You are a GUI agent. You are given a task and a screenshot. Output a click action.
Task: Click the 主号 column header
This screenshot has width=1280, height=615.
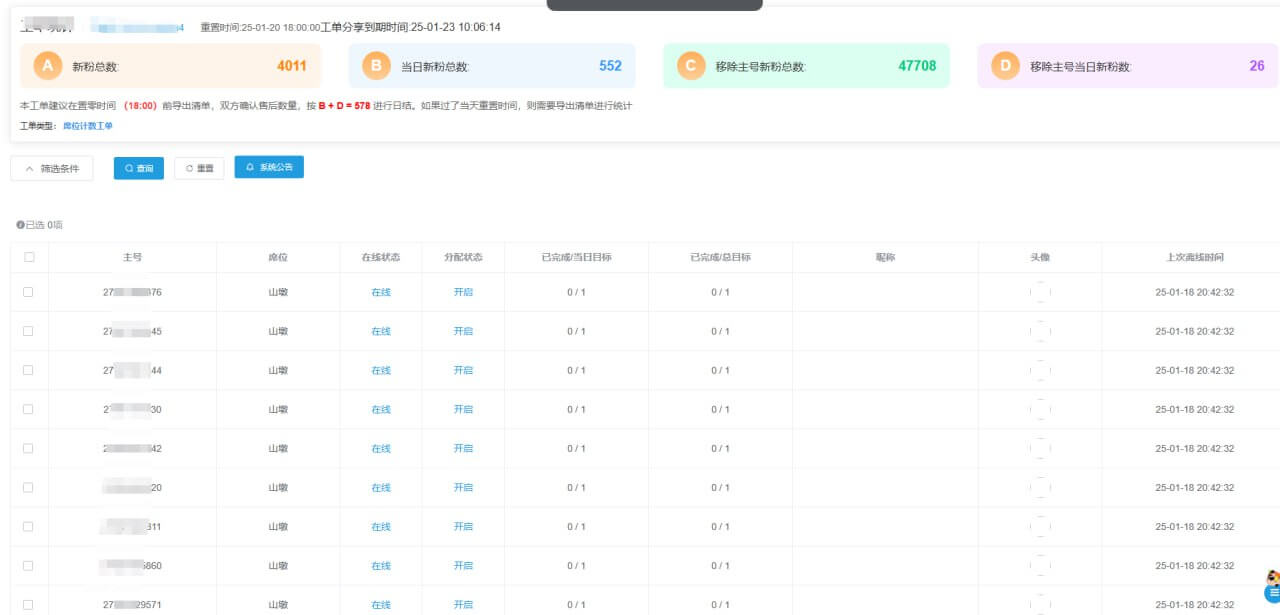132,257
